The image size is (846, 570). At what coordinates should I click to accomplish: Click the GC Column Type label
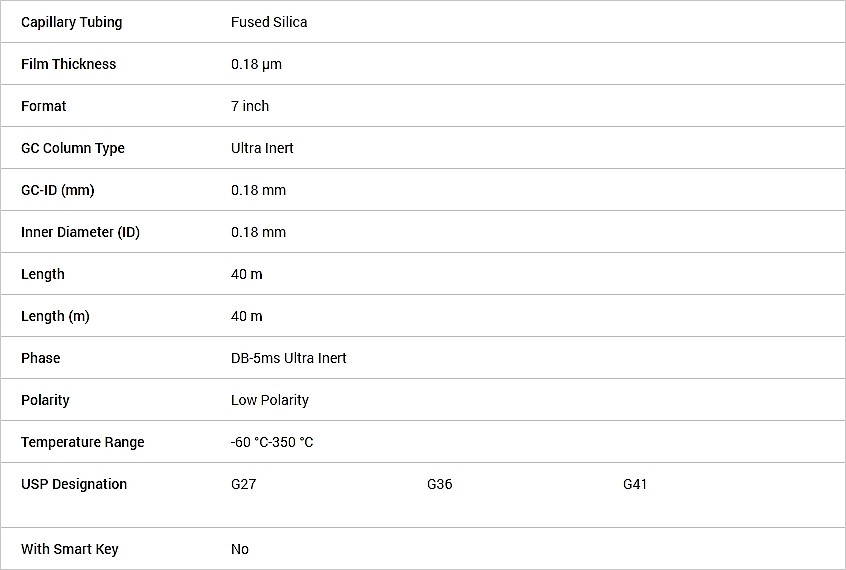[x=73, y=148]
